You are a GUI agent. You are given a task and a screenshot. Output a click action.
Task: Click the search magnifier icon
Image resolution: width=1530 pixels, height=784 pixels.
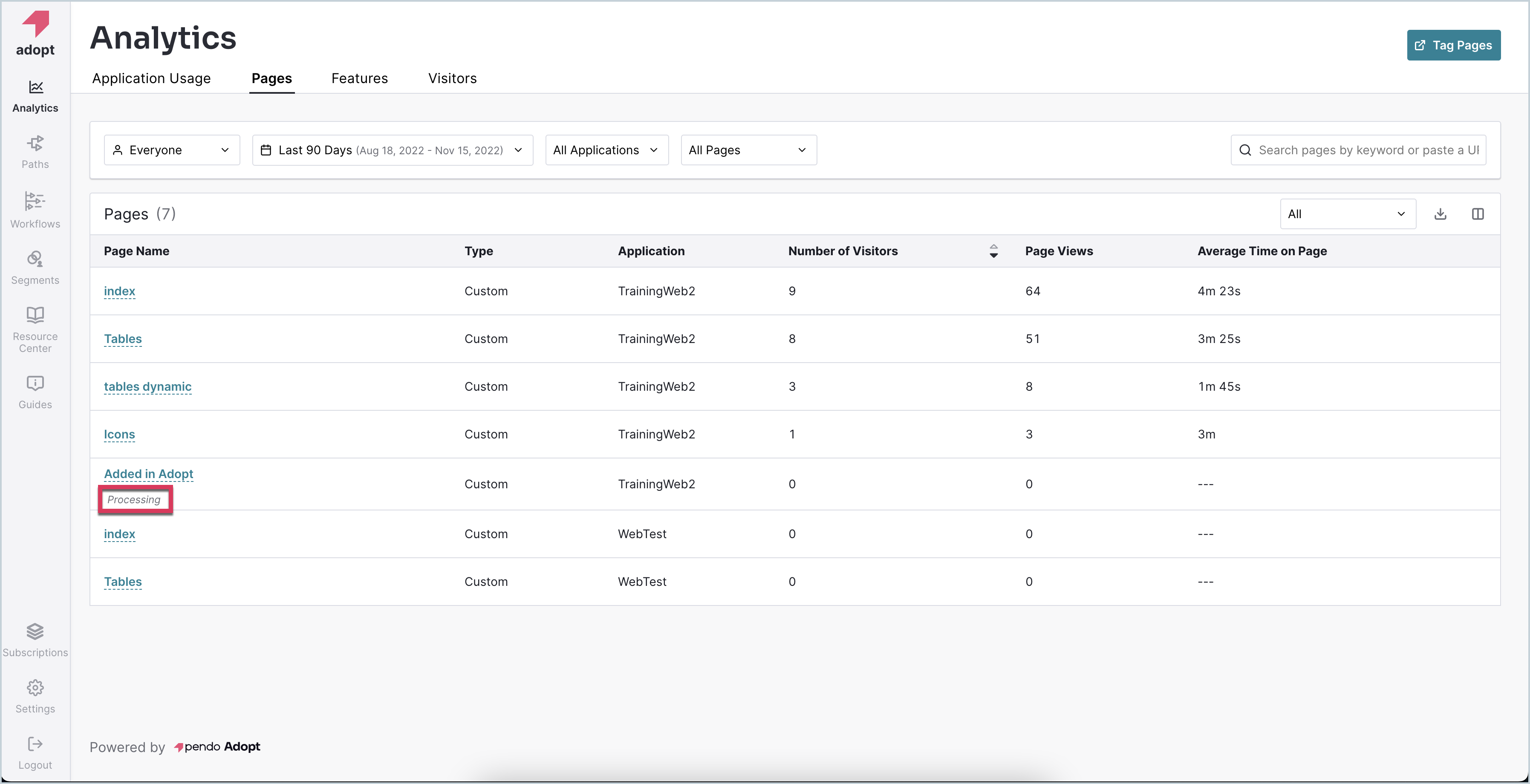click(x=1245, y=150)
